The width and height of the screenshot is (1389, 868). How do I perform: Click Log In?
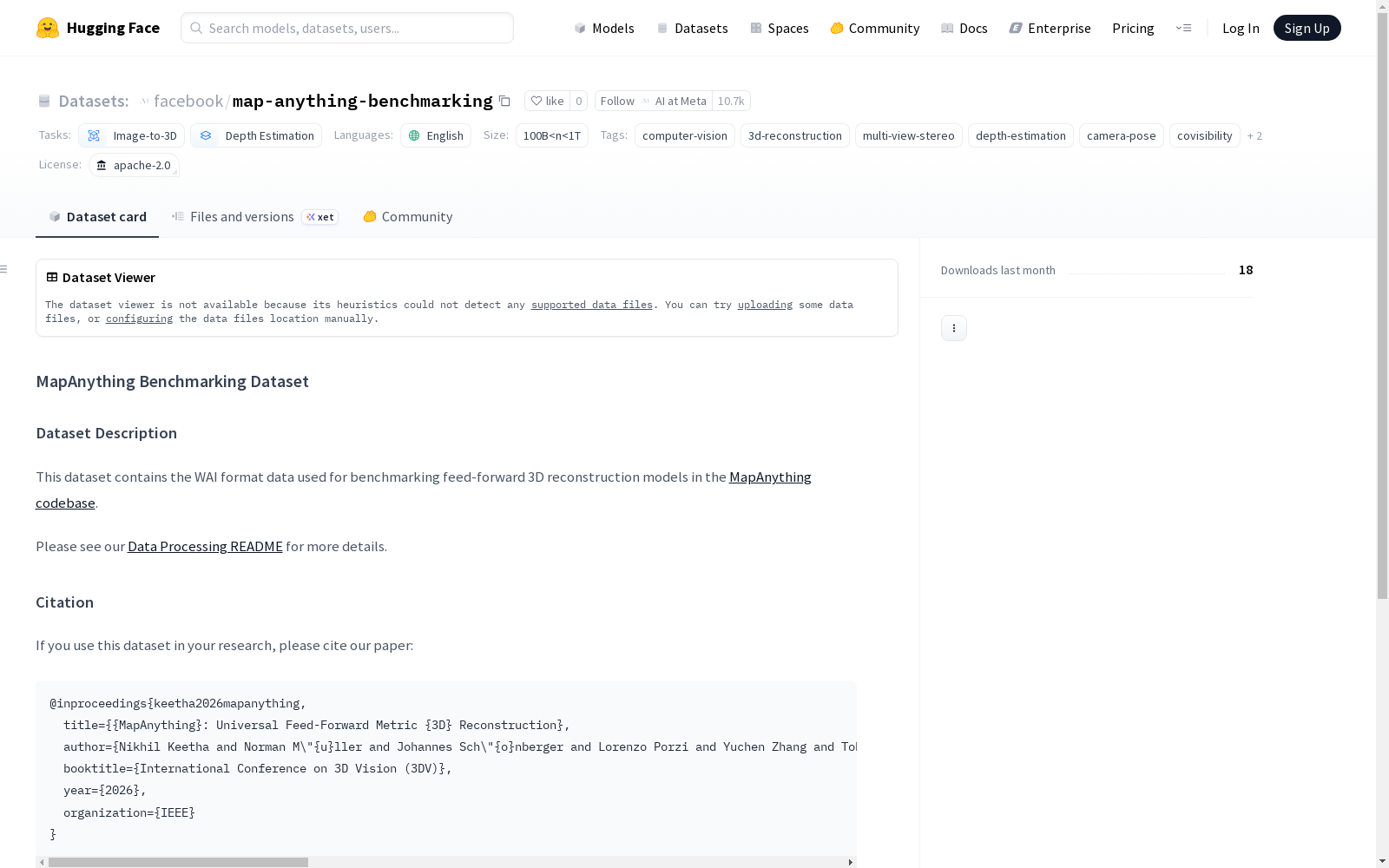pyautogui.click(x=1241, y=28)
